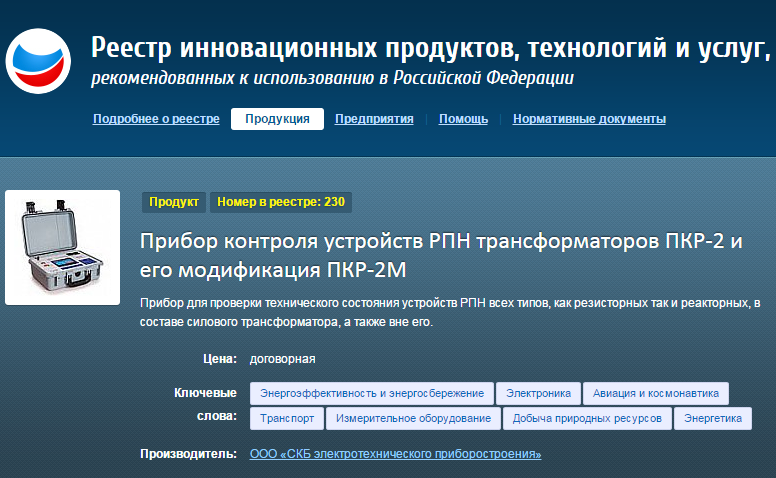The height and width of the screenshot is (478, 776).
Task: Select keyword tag 'Транспорт'
Action: tap(287, 418)
